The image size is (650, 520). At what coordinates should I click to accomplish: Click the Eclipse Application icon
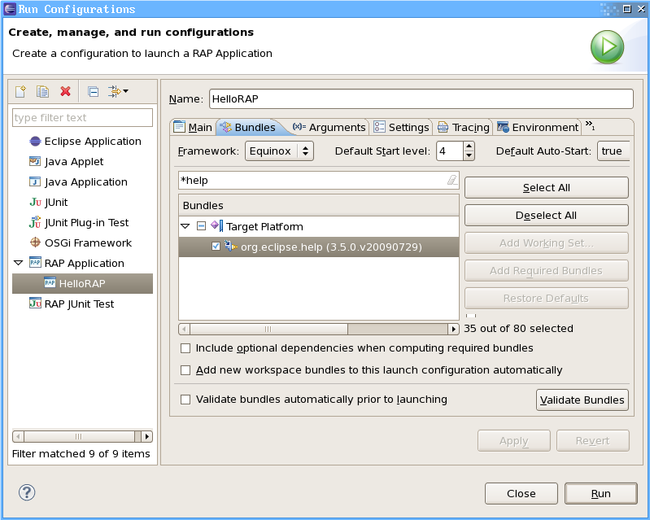35,141
